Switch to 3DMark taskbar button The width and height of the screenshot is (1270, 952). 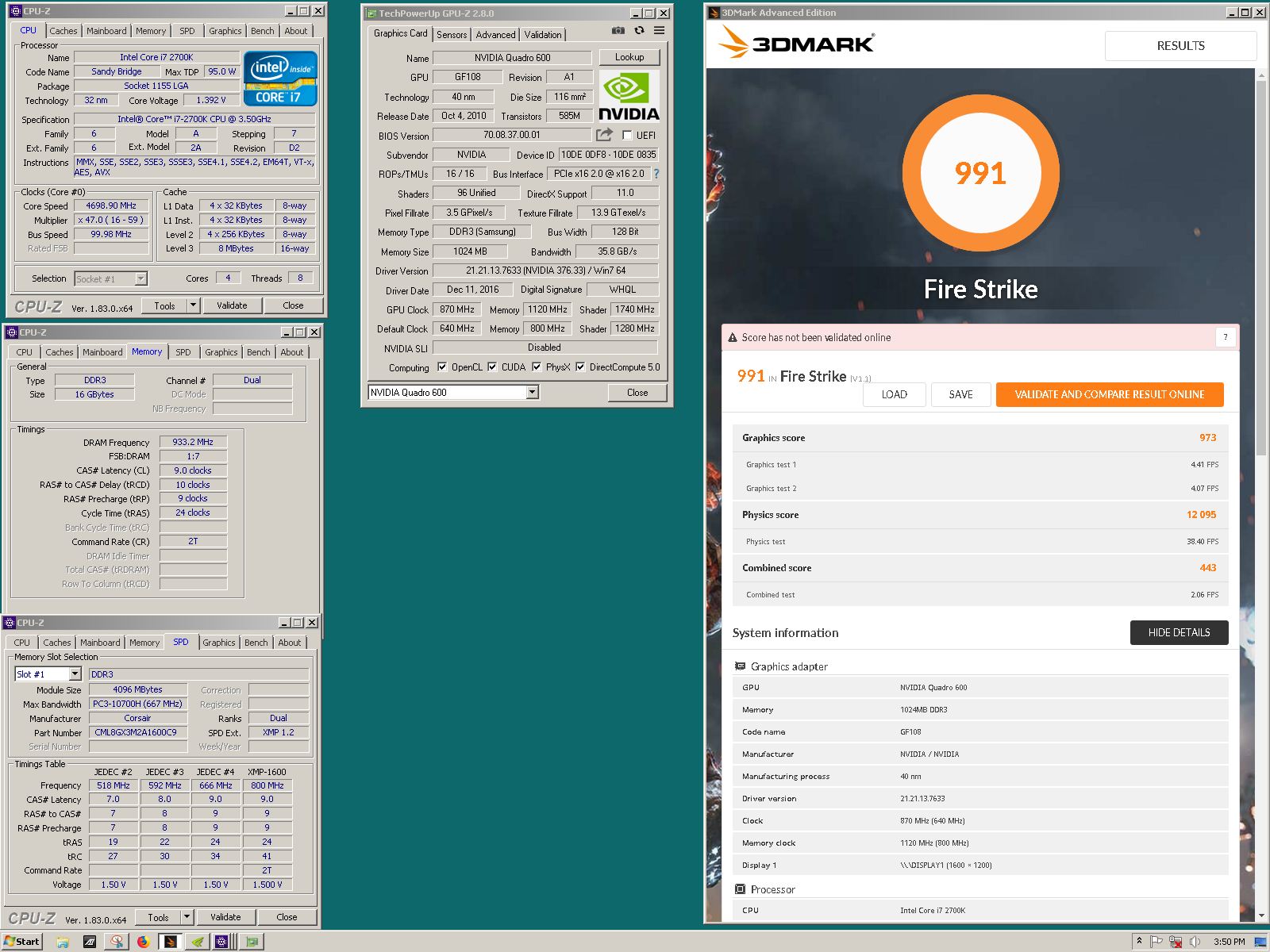click(170, 942)
